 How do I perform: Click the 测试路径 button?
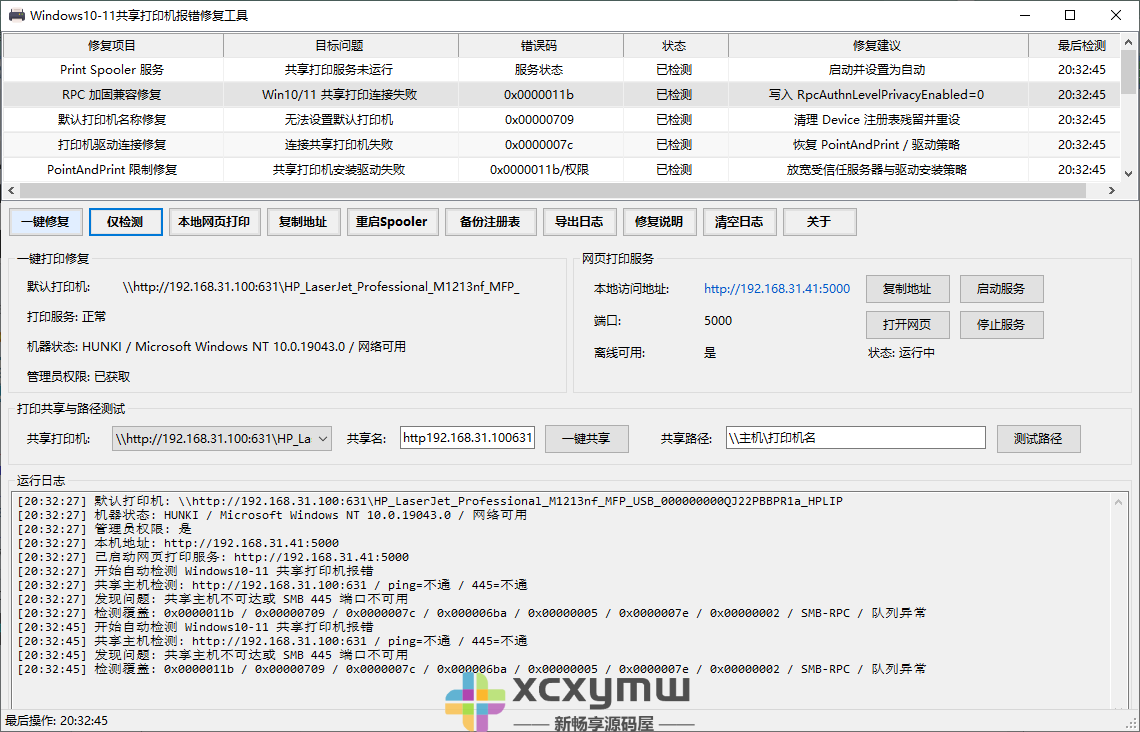(1038, 439)
